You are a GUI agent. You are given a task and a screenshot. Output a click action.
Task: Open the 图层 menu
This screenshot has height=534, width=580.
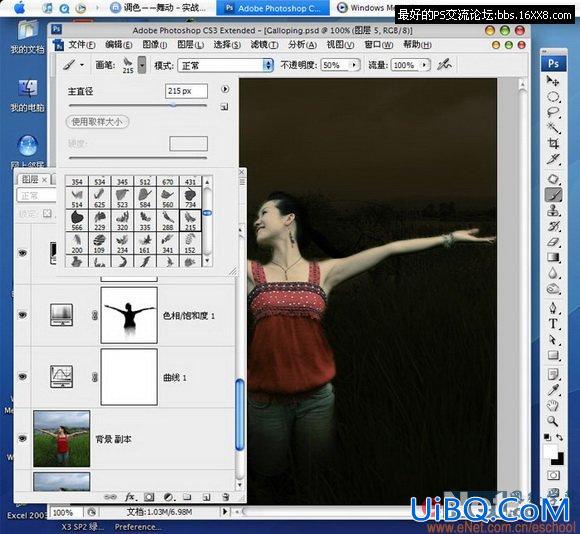click(x=190, y=45)
